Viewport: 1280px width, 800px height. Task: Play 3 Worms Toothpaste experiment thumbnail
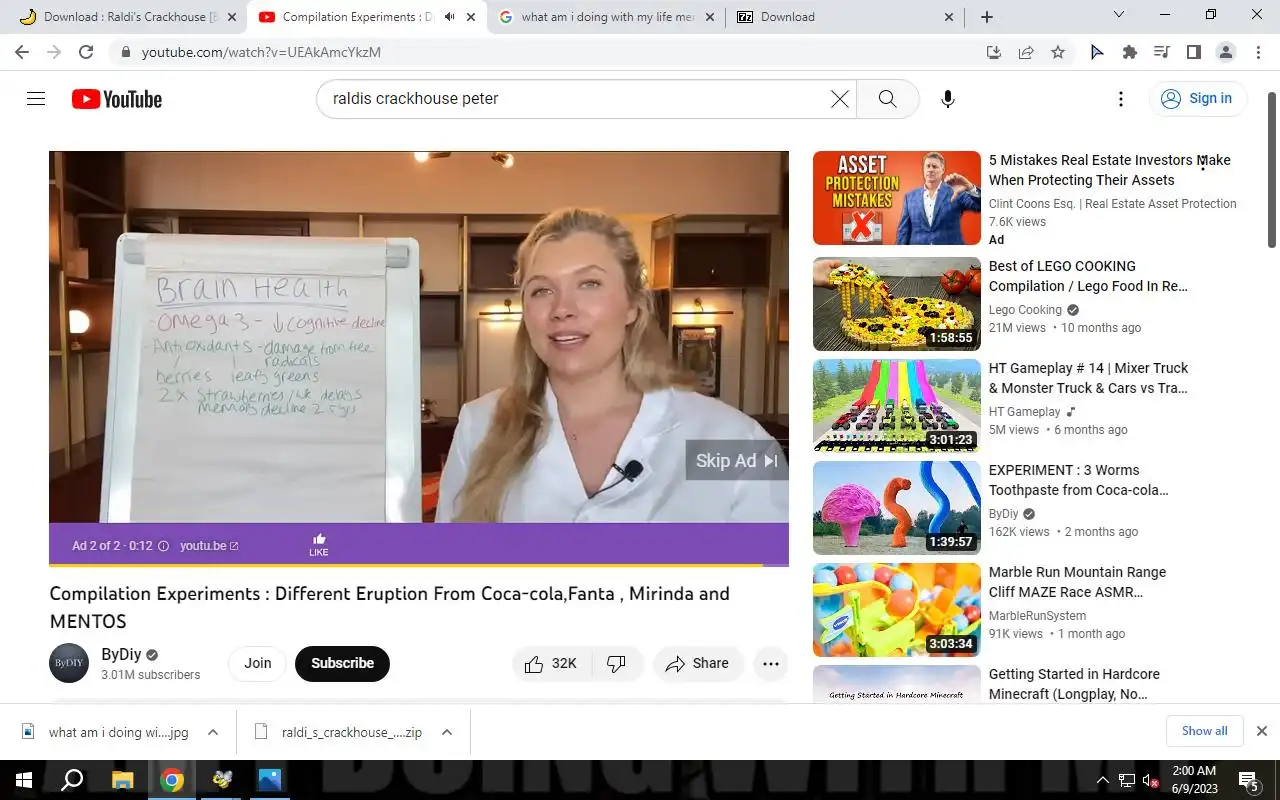coord(897,508)
